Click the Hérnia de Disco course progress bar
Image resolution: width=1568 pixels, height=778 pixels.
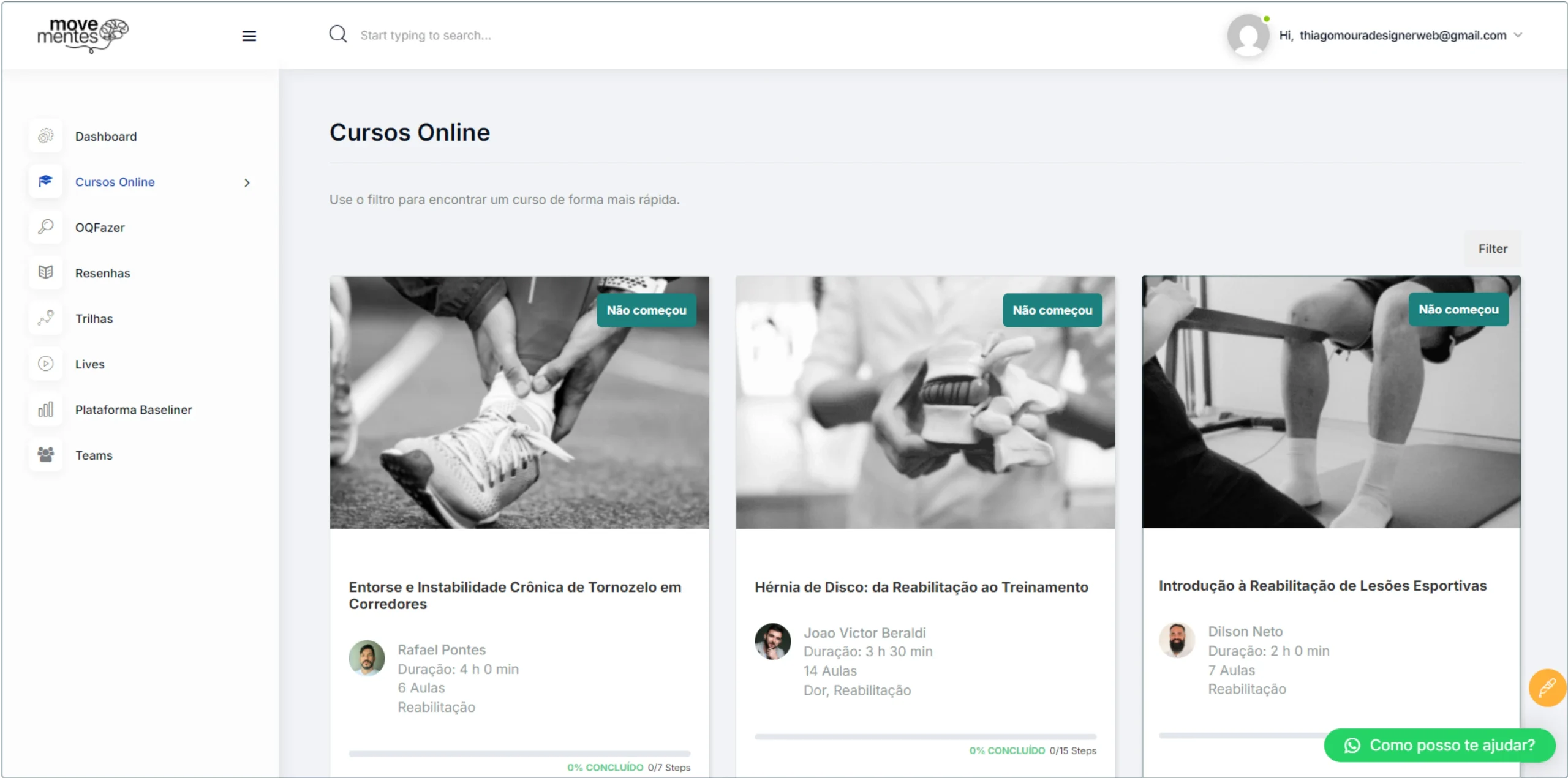[925, 736]
